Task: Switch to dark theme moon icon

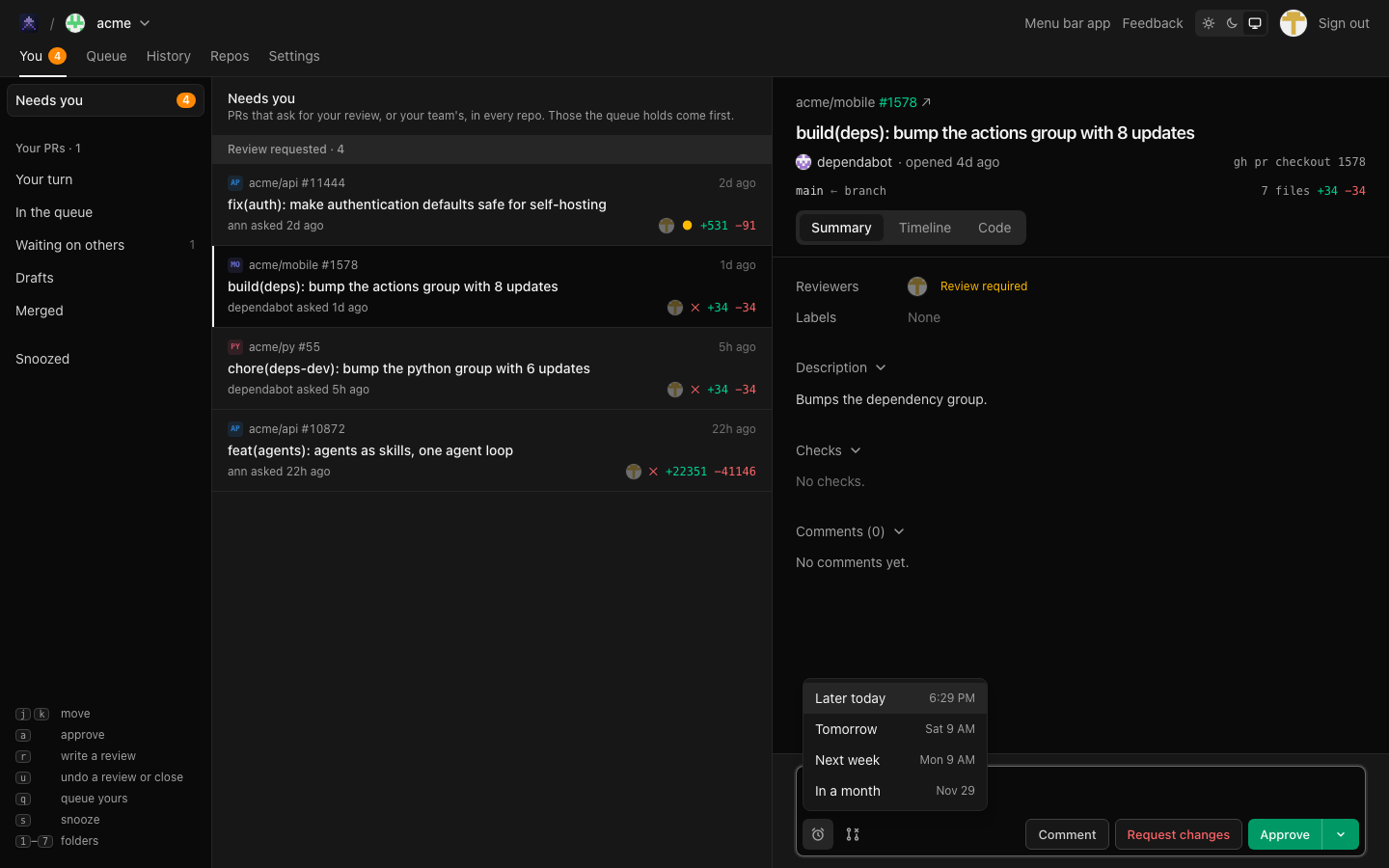Action: (x=1232, y=23)
